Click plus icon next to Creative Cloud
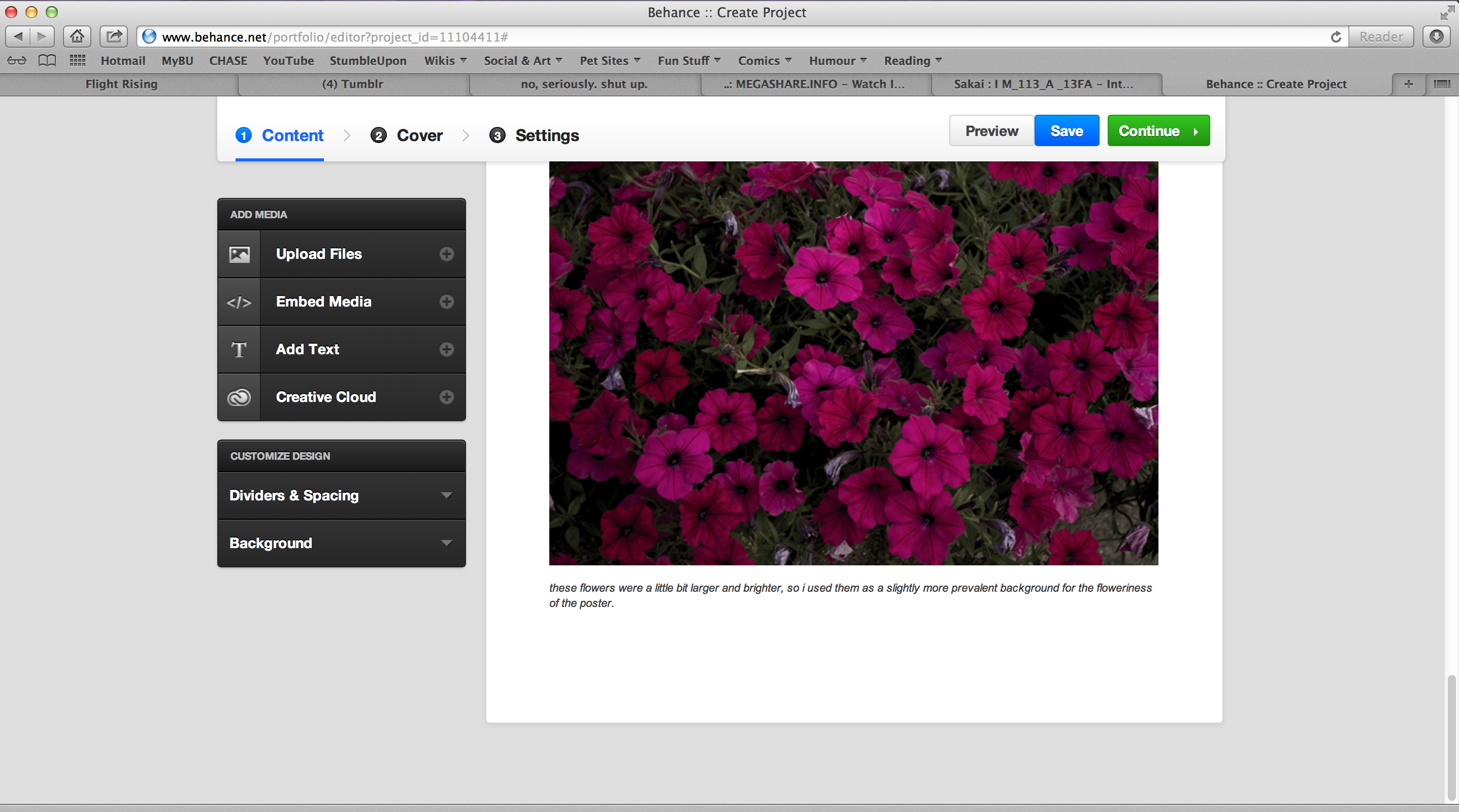This screenshot has height=812, width=1459. pos(446,396)
